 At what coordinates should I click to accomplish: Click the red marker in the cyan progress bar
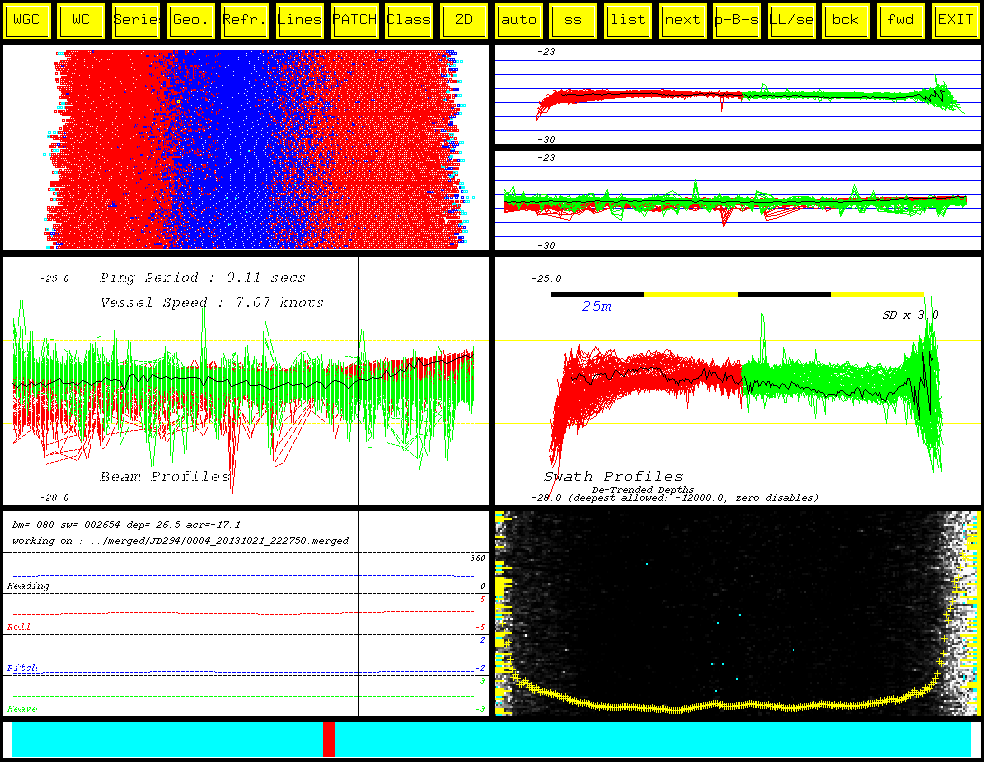329,739
